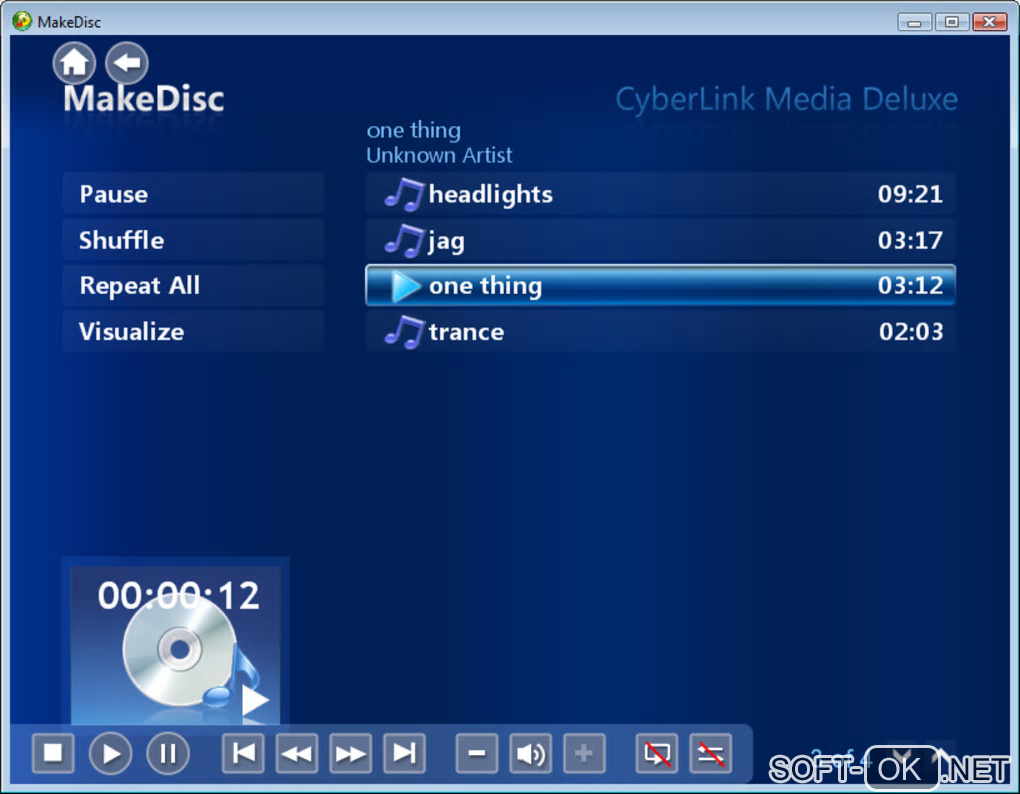Click the MakeDisc app icon in title bar
This screenshot has width=1020, height=794.
click(21, 21)
